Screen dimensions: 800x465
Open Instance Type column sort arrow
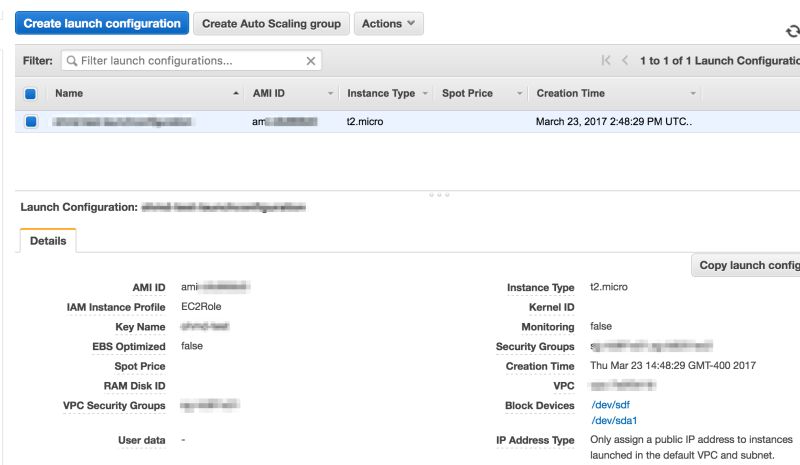[x=424, y=93]
